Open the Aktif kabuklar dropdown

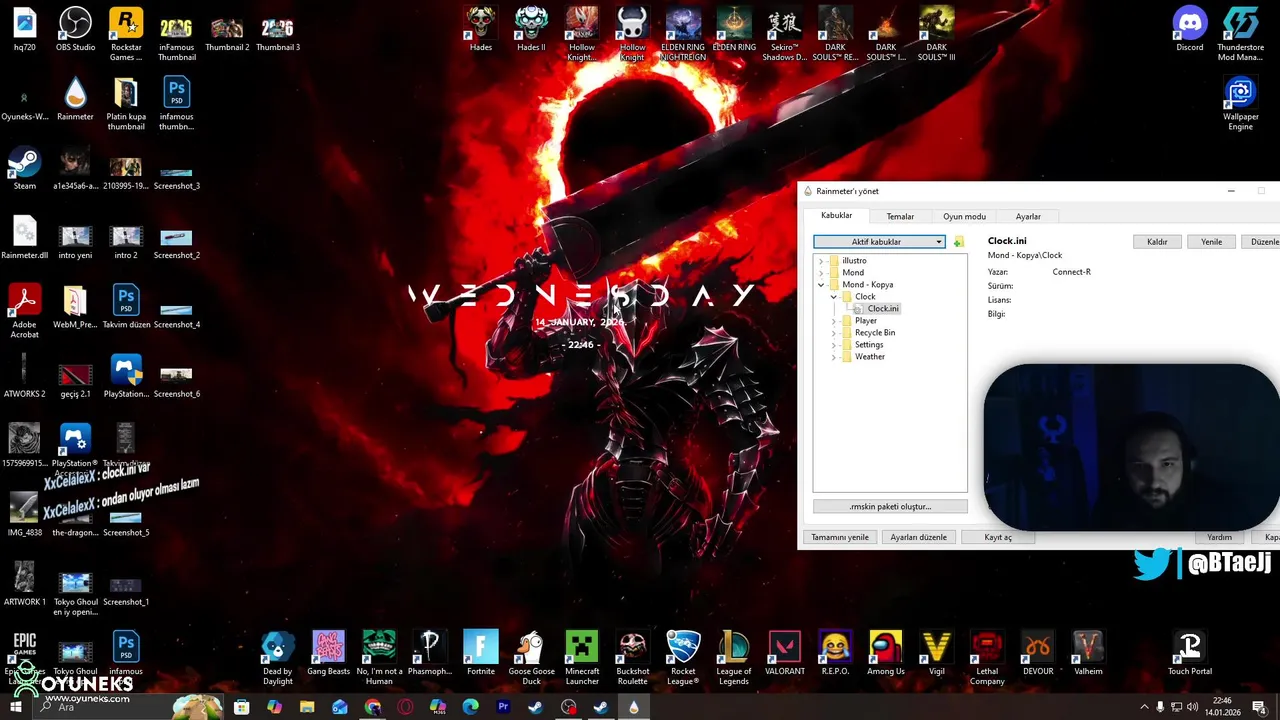coord(879,242)
